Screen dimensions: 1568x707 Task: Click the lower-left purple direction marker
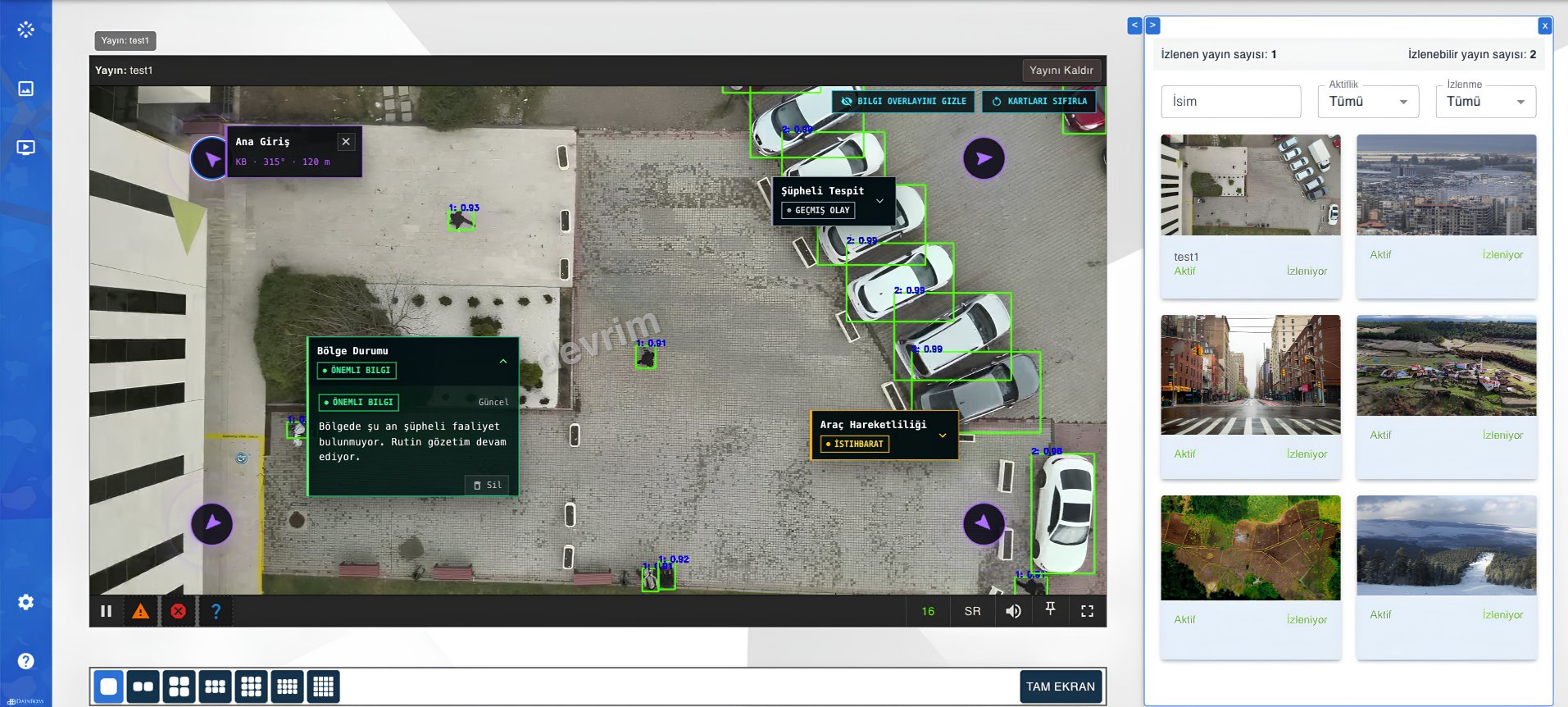[x=212, y=523]
